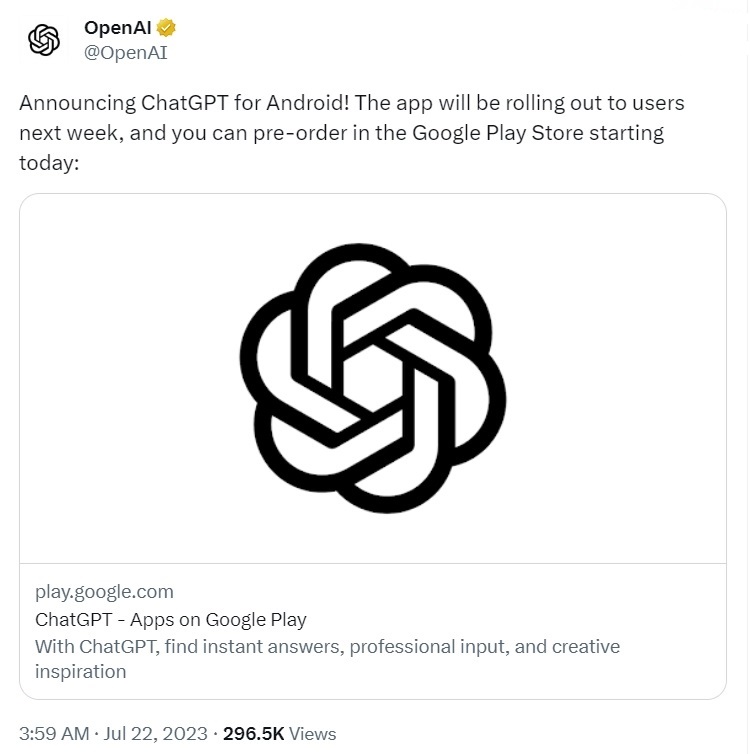Click the word 'today:' ending the tweet
This screenshot has height=754, width=750.
point(49,163)
